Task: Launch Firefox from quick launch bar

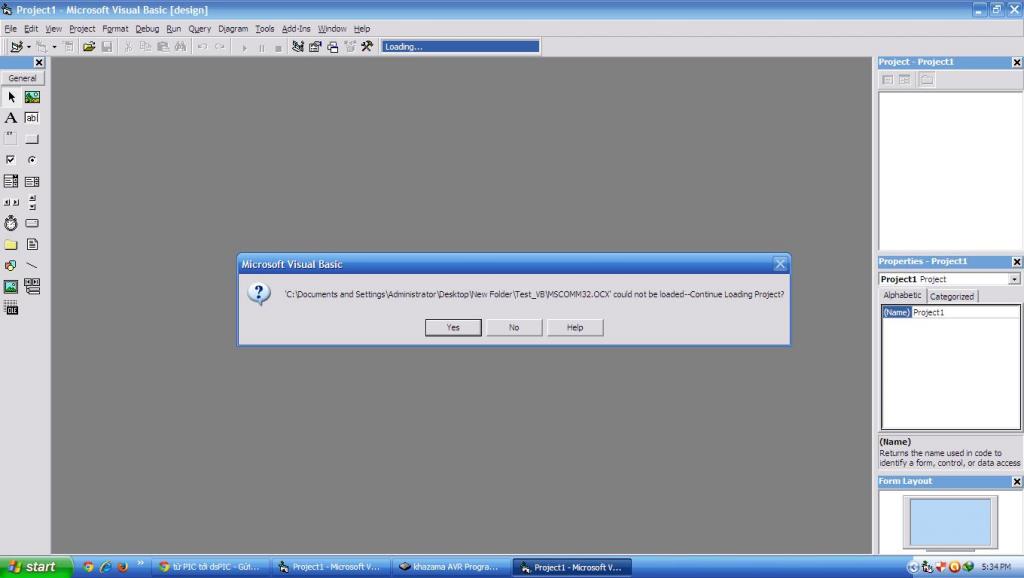Action: (x=122, y=567)
